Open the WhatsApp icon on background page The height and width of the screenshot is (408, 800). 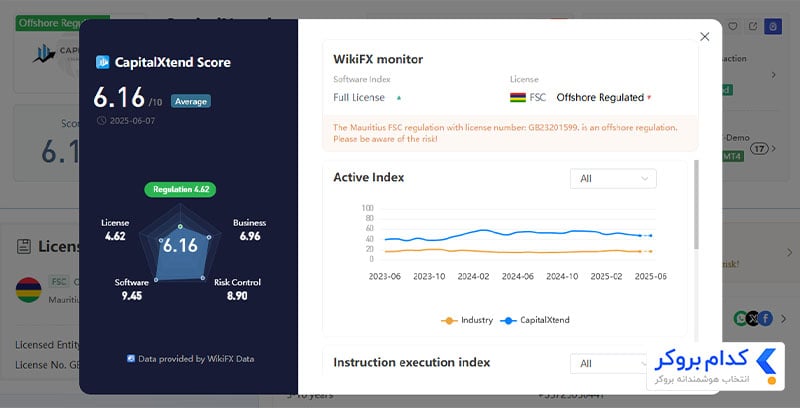[739, 319]
